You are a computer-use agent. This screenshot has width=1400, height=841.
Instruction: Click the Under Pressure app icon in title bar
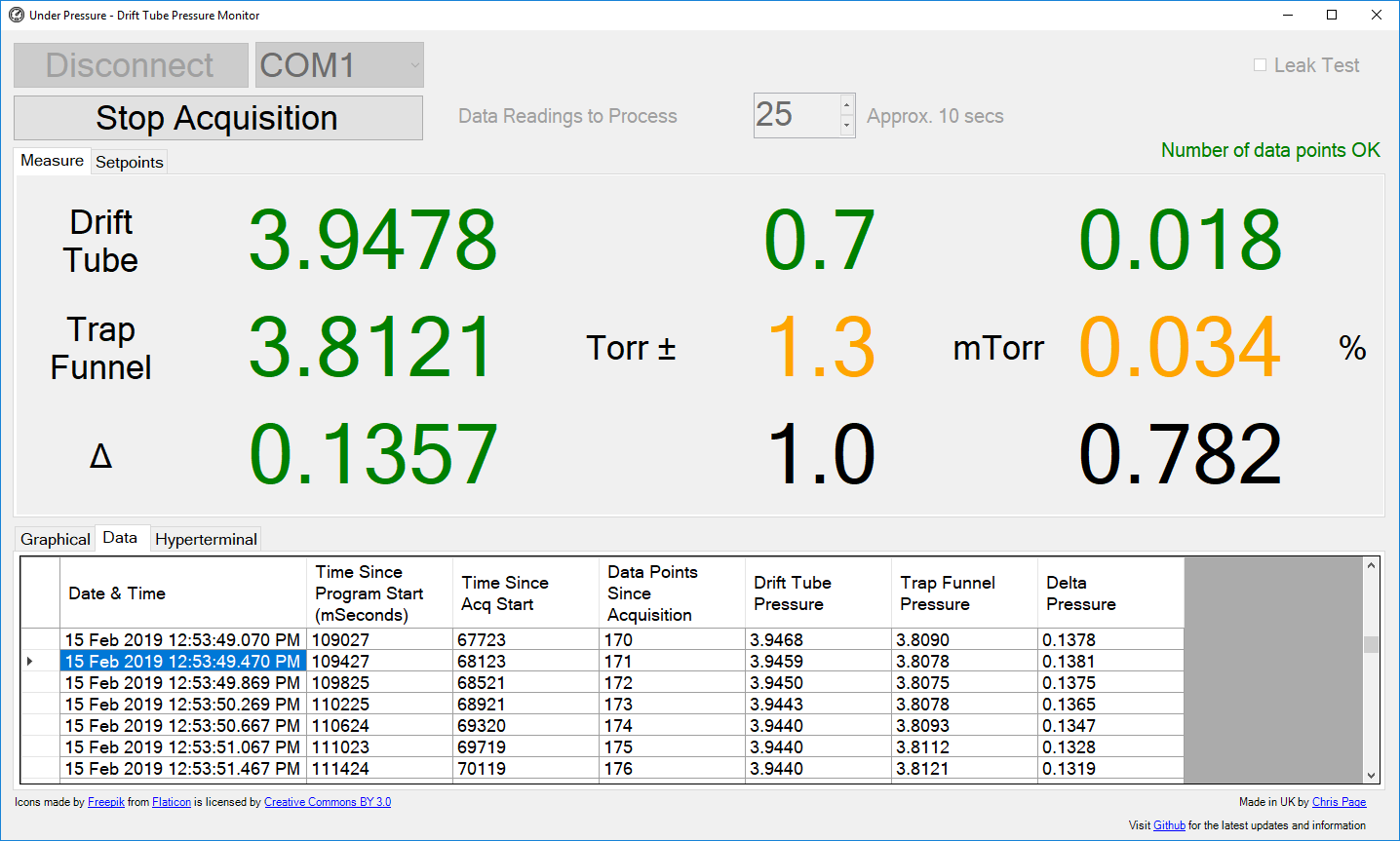point(16,15)
